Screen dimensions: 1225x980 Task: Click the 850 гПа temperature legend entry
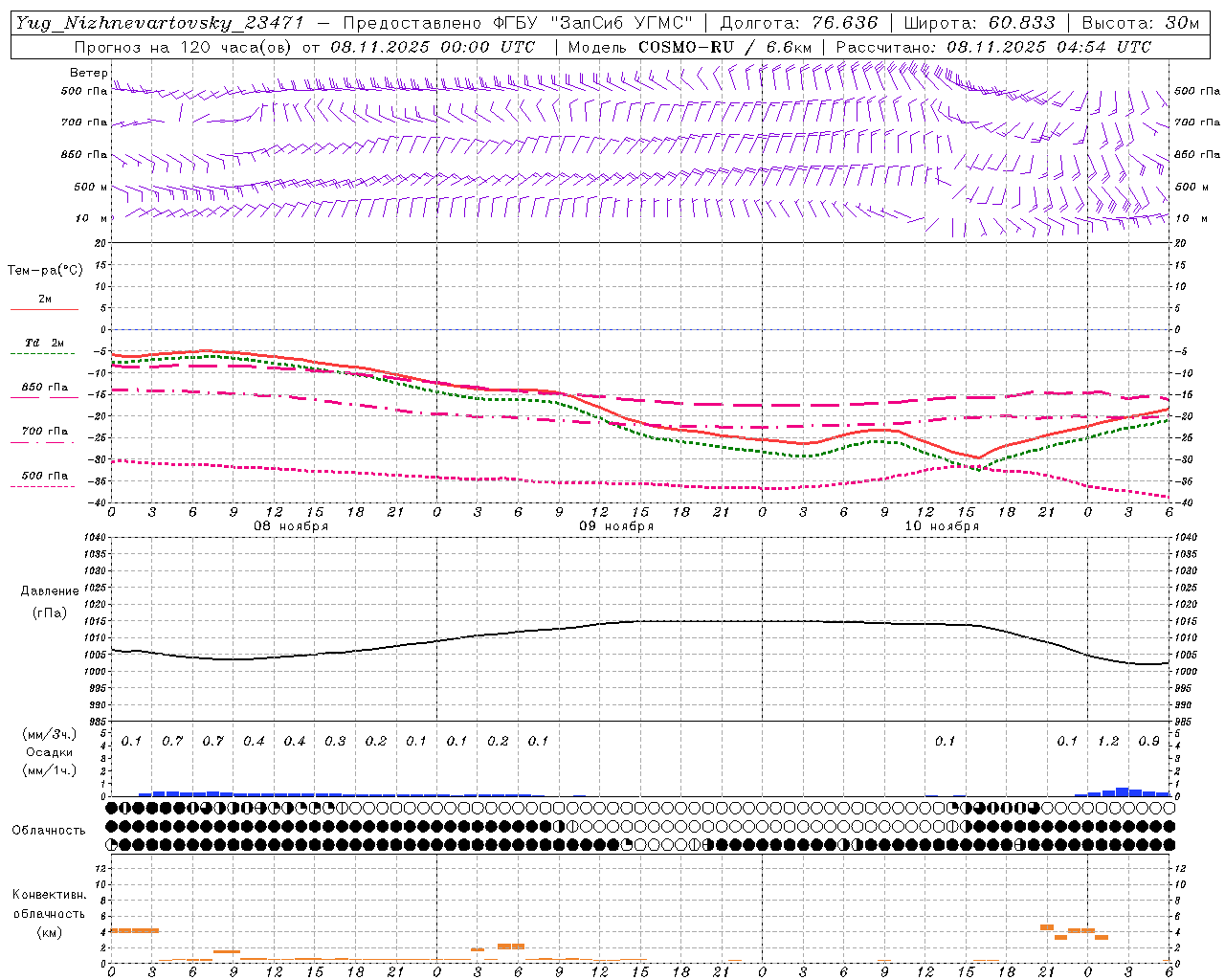[x=45, y=388]
